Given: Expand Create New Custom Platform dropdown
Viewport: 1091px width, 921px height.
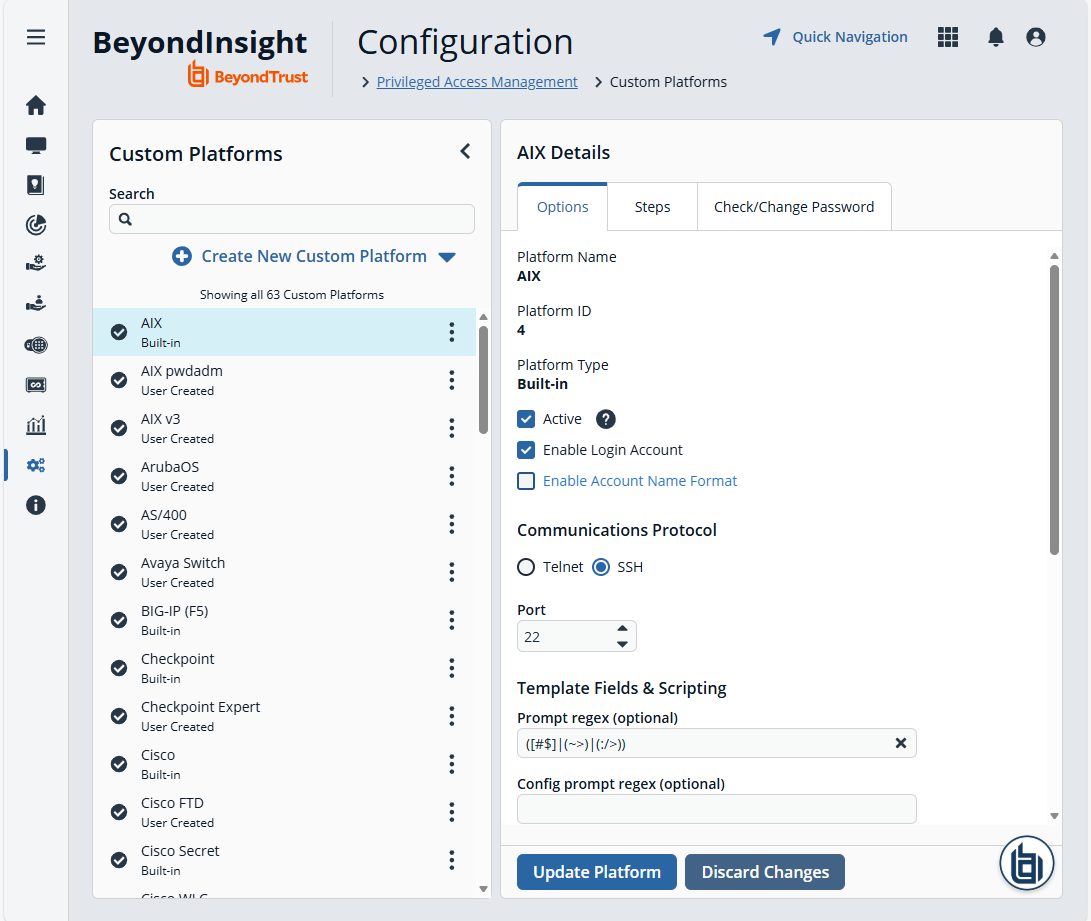Looking at the screenshot, I should coord(447,257).
